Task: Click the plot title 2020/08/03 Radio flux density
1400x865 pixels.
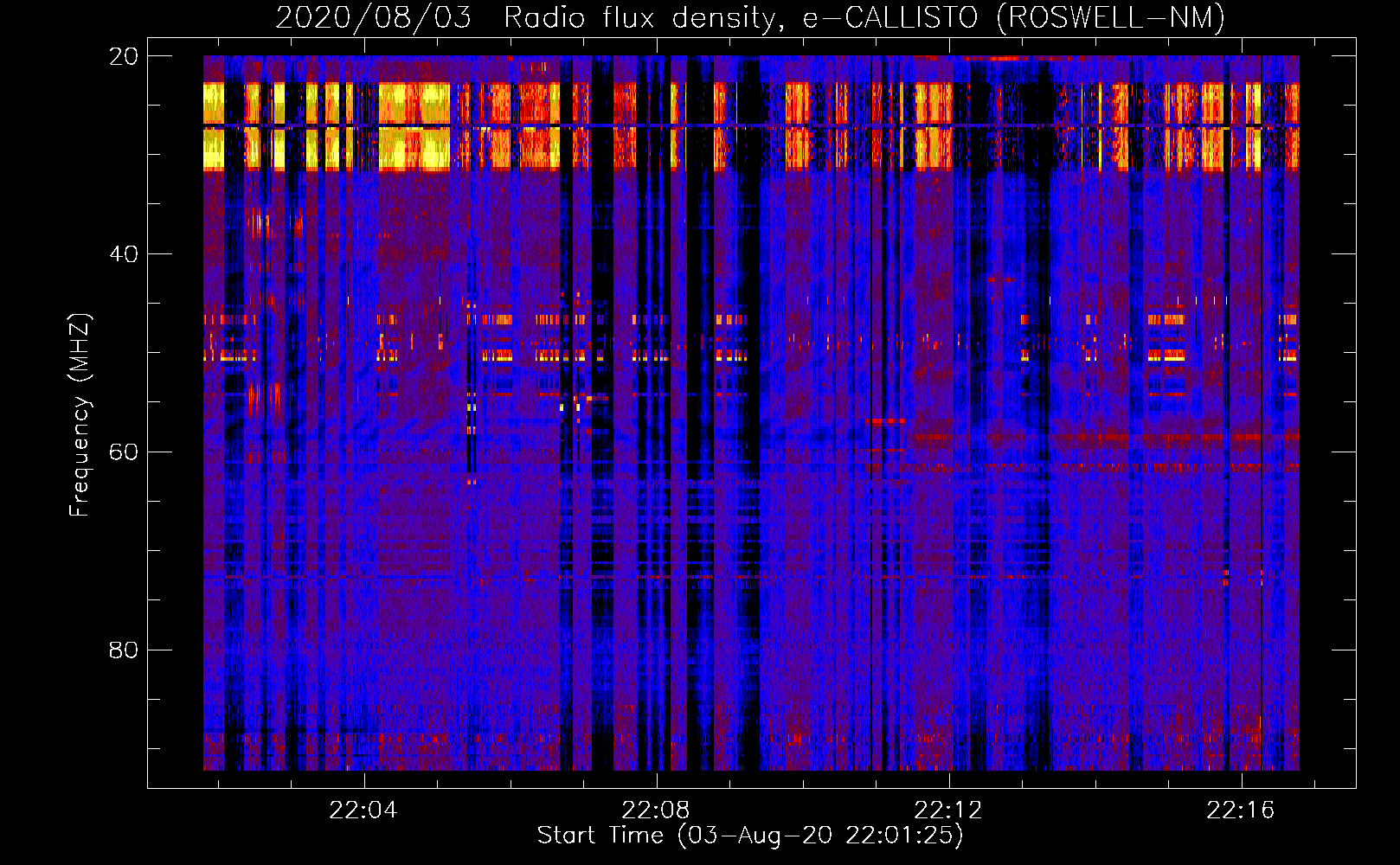Action: pos(750,17)
